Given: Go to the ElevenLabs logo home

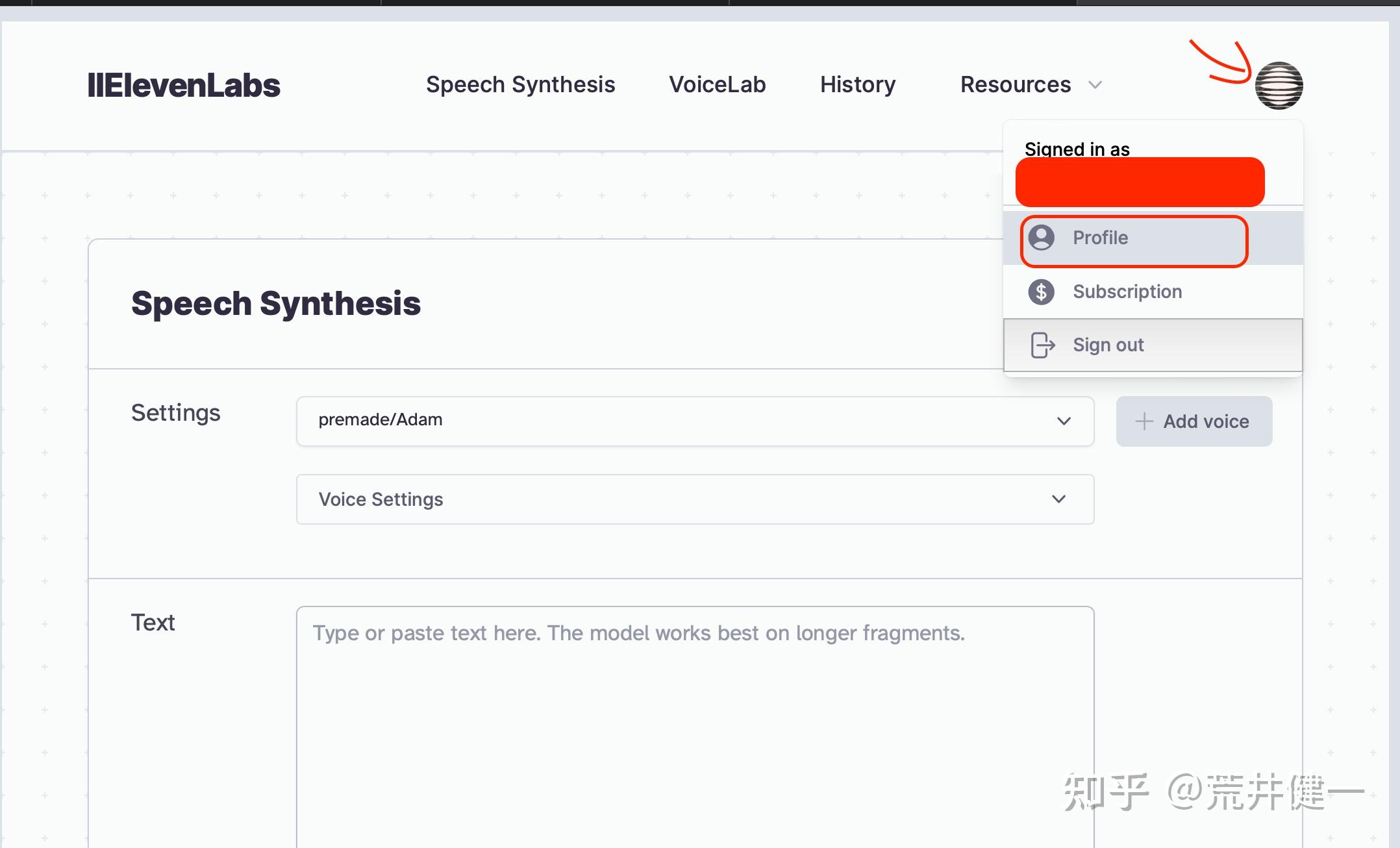Looking at the screenshot, I should [184, 86].
